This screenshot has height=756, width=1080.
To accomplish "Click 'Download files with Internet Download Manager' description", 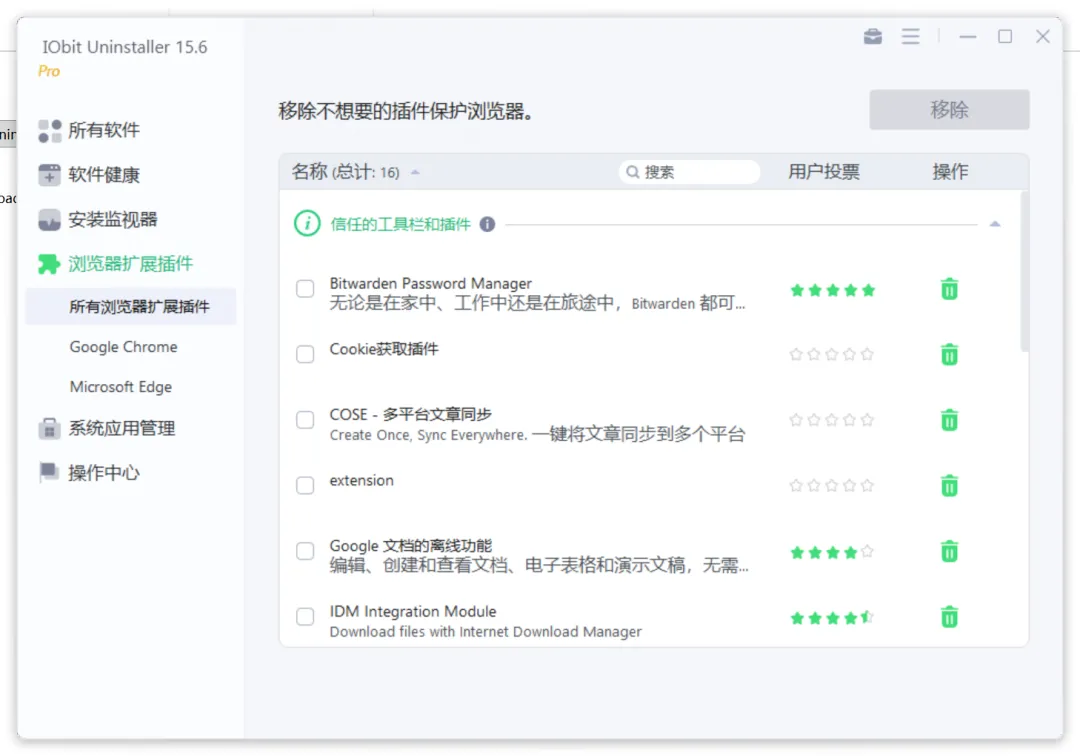I will click(x=486, y=631).
